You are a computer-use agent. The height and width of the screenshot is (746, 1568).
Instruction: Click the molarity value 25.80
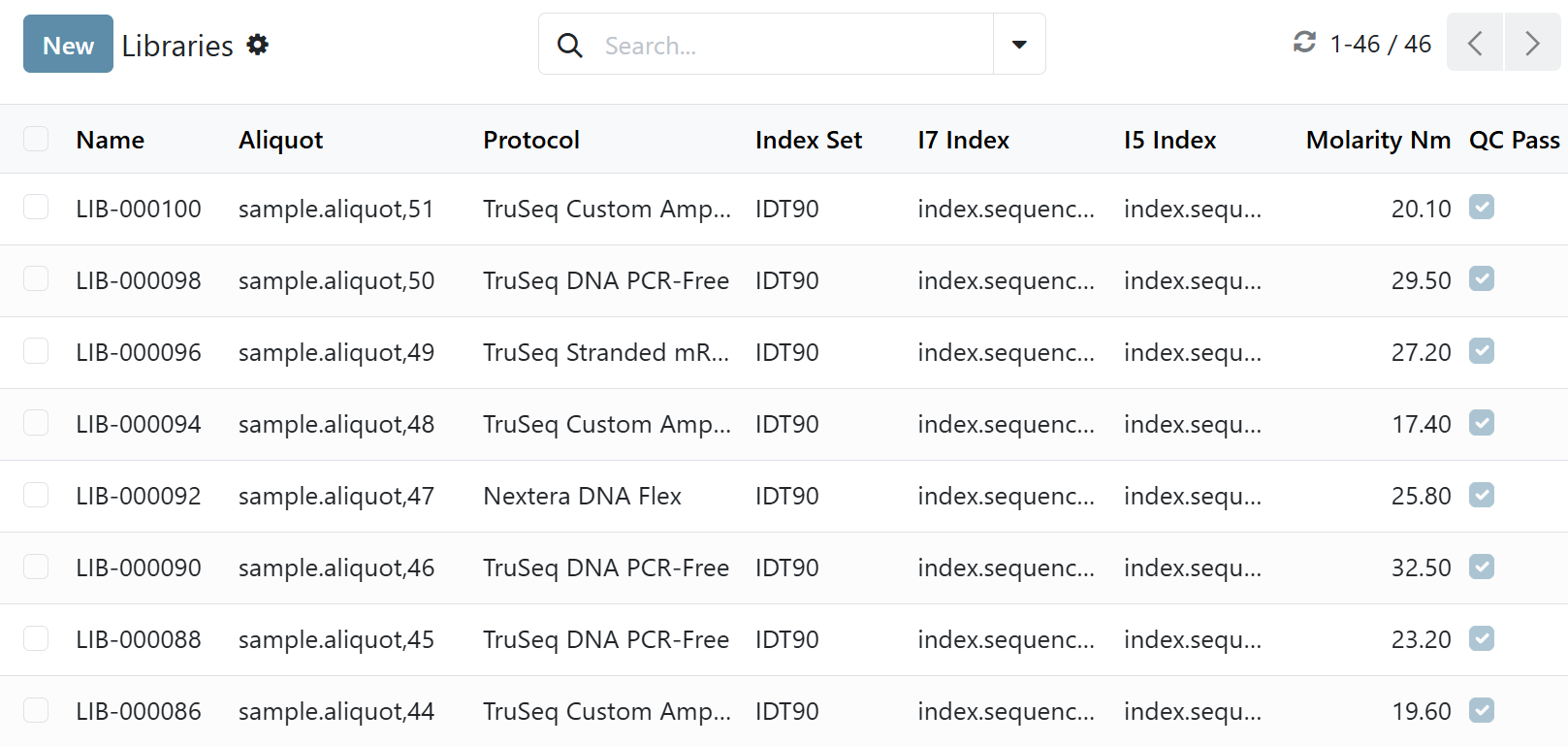pos(1421,496)
